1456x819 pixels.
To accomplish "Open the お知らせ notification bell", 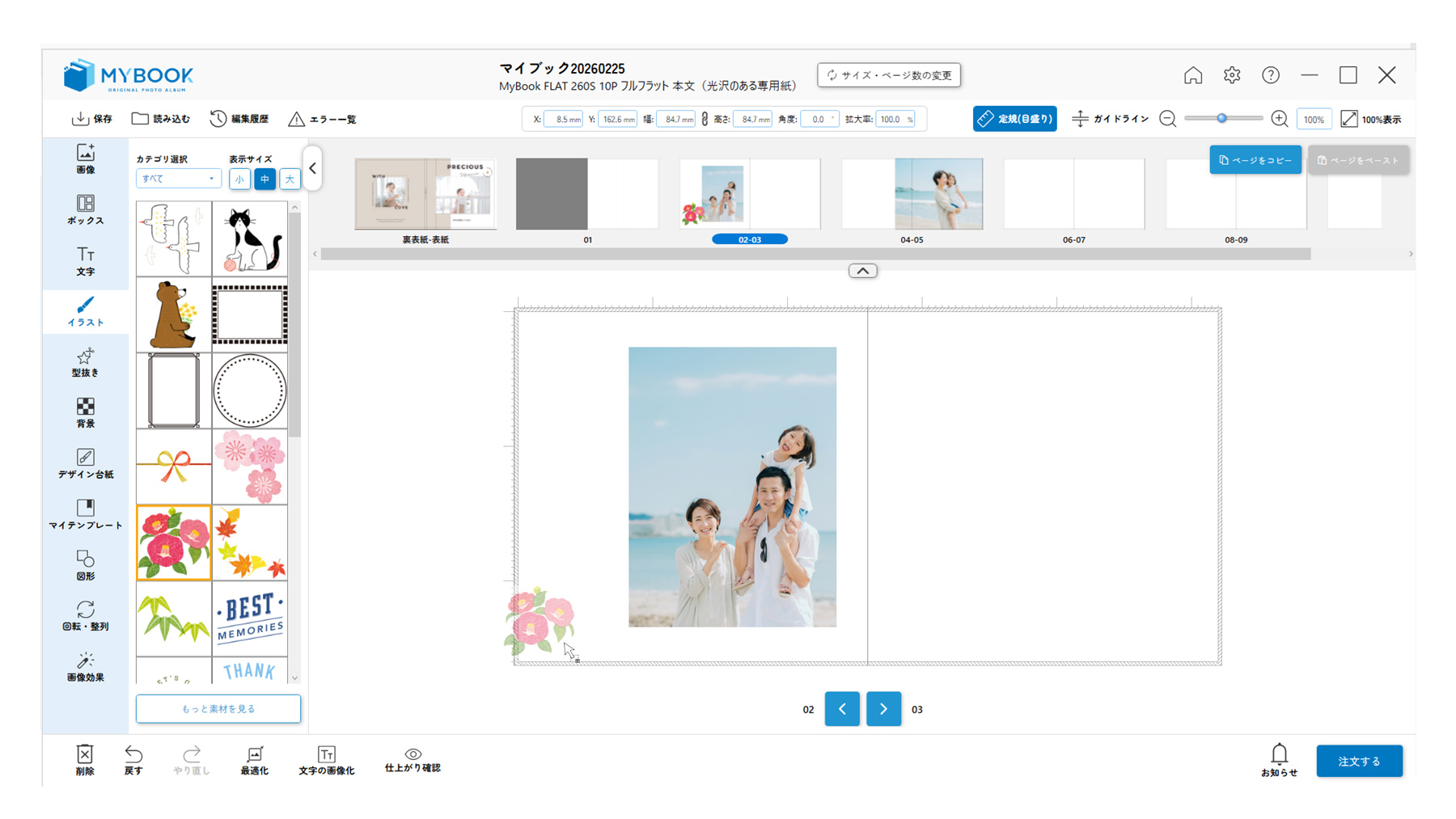I will coord(1279,759).
